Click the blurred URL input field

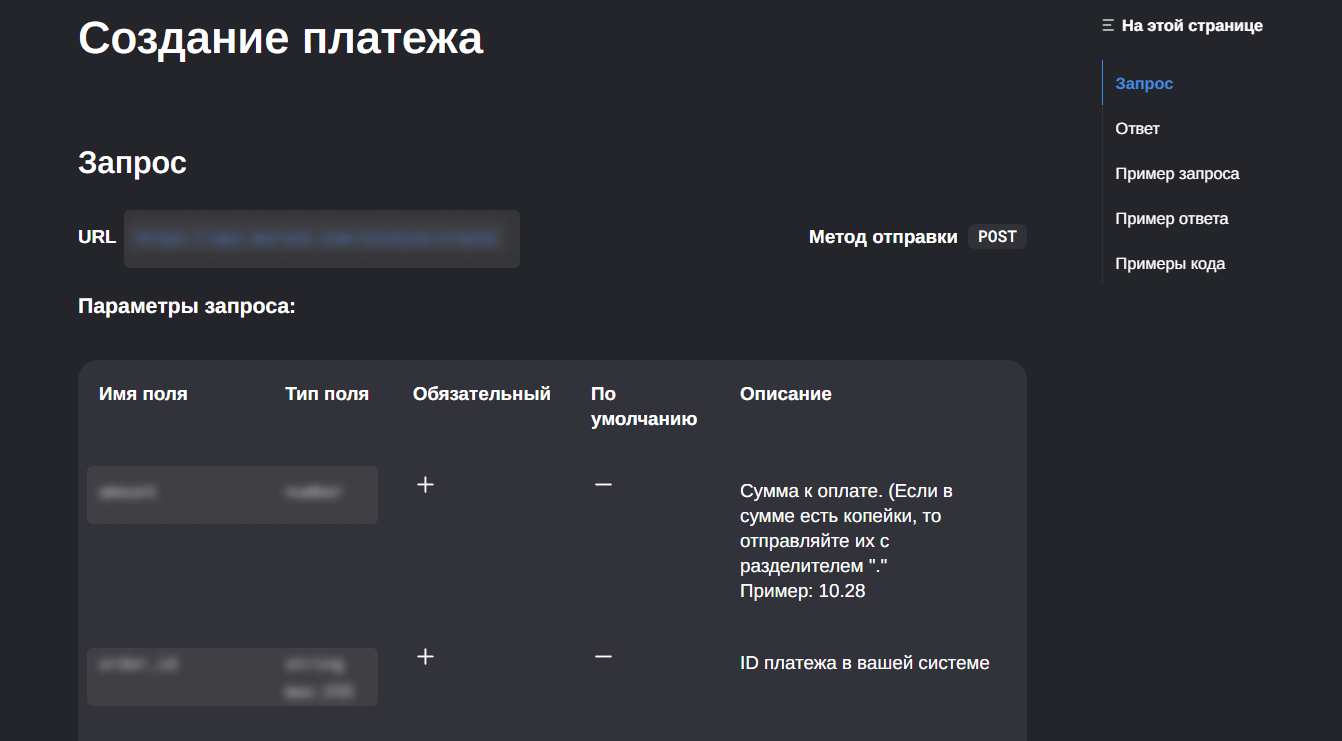click(321, 238)
